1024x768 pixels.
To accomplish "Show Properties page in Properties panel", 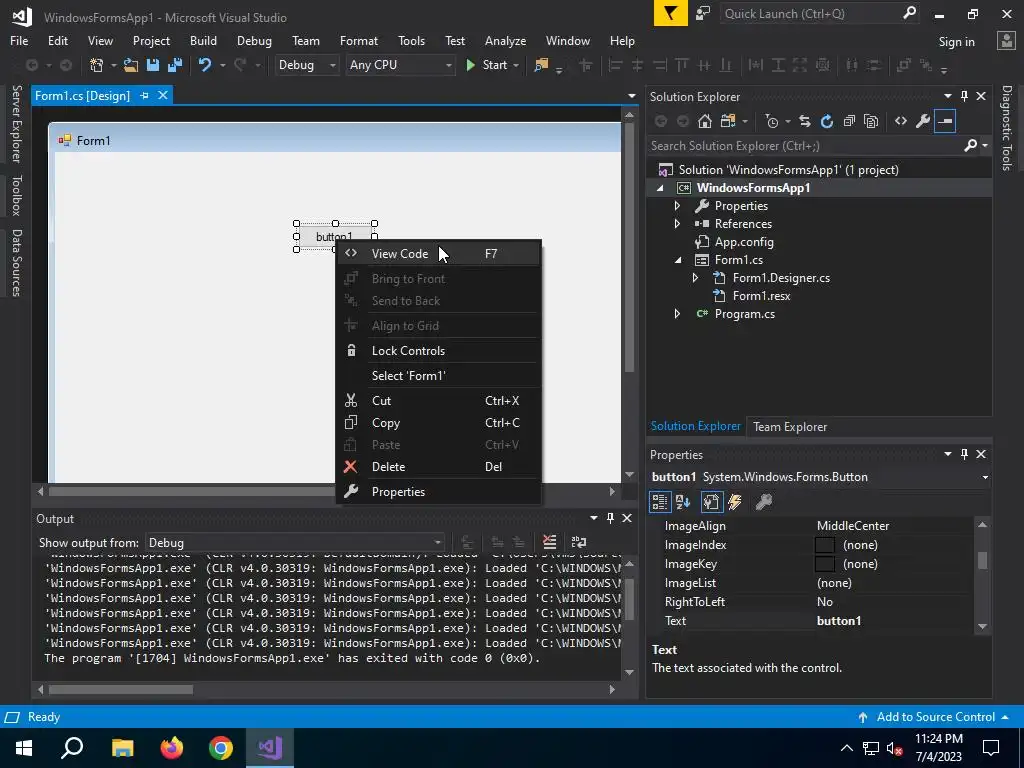I will 711,502.
